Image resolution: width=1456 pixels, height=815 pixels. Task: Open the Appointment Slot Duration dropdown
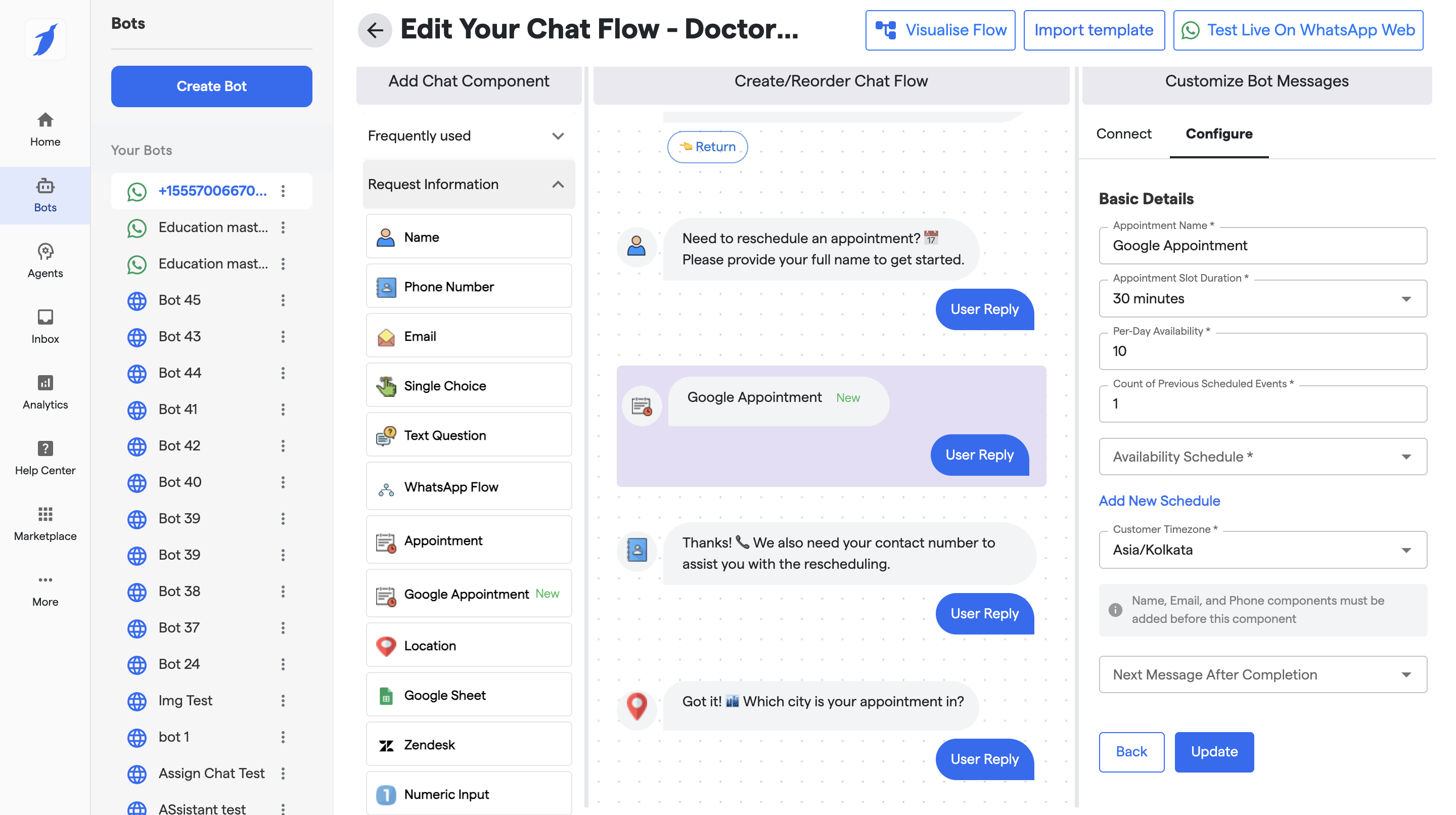(1262, 298)
